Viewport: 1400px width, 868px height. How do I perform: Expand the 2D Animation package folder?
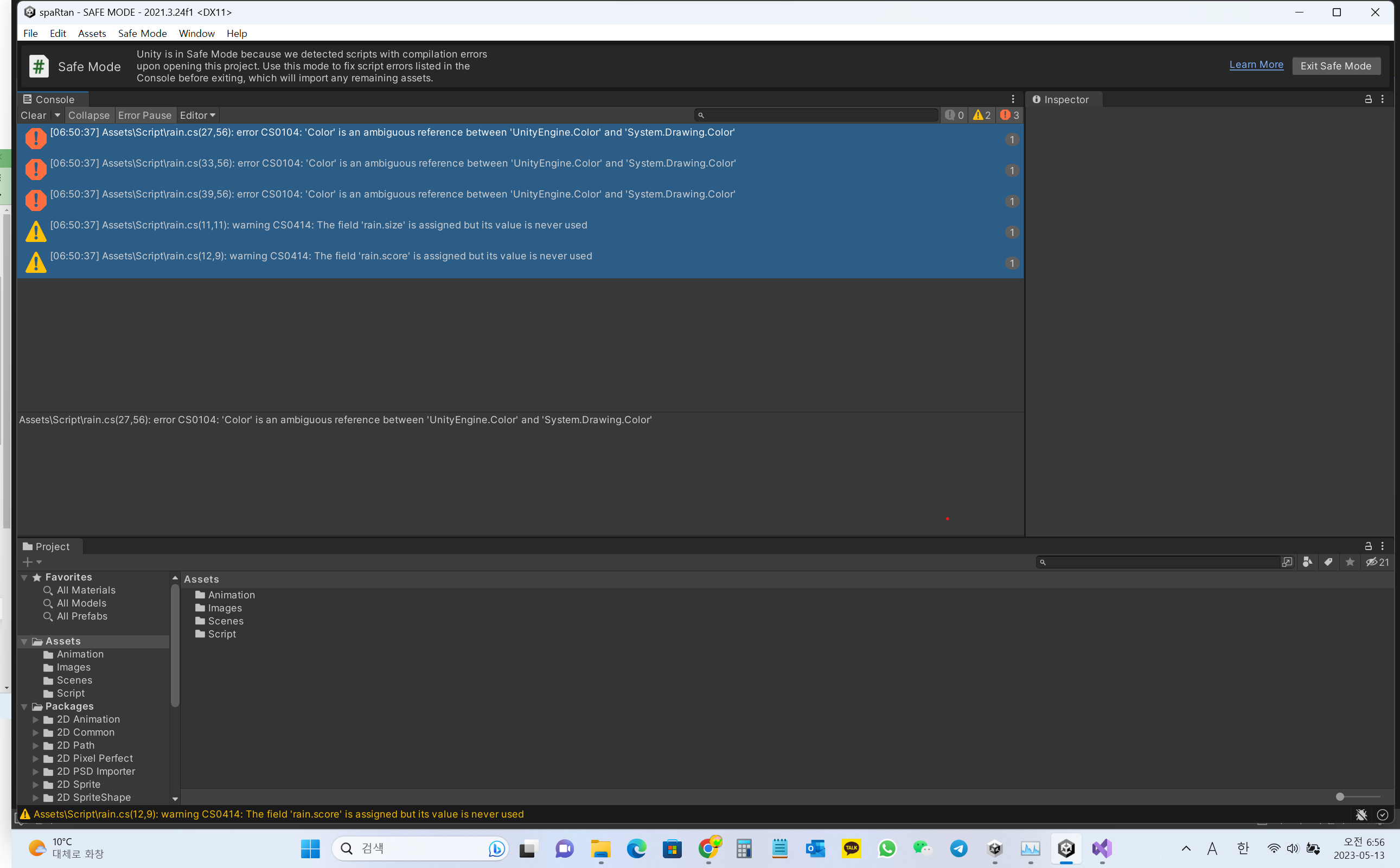36,719
